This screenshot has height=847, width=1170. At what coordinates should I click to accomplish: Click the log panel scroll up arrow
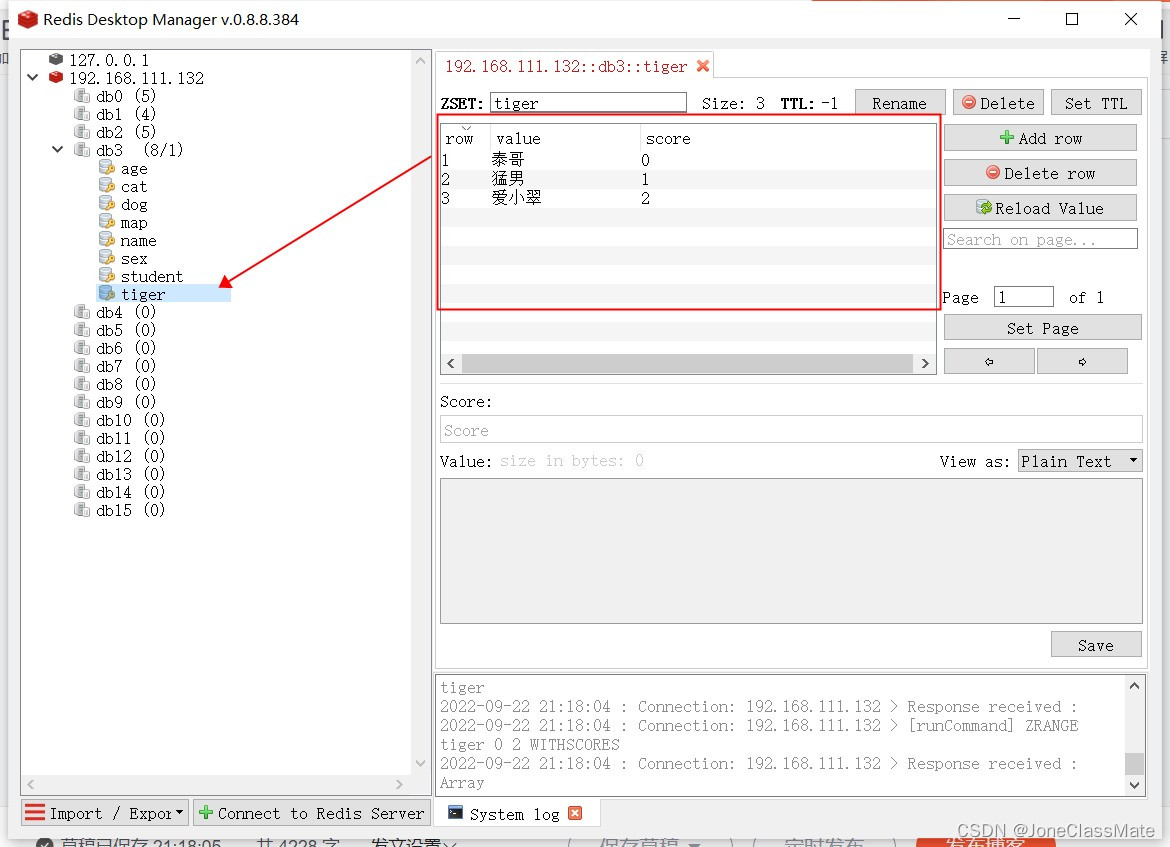point(1134,686)
